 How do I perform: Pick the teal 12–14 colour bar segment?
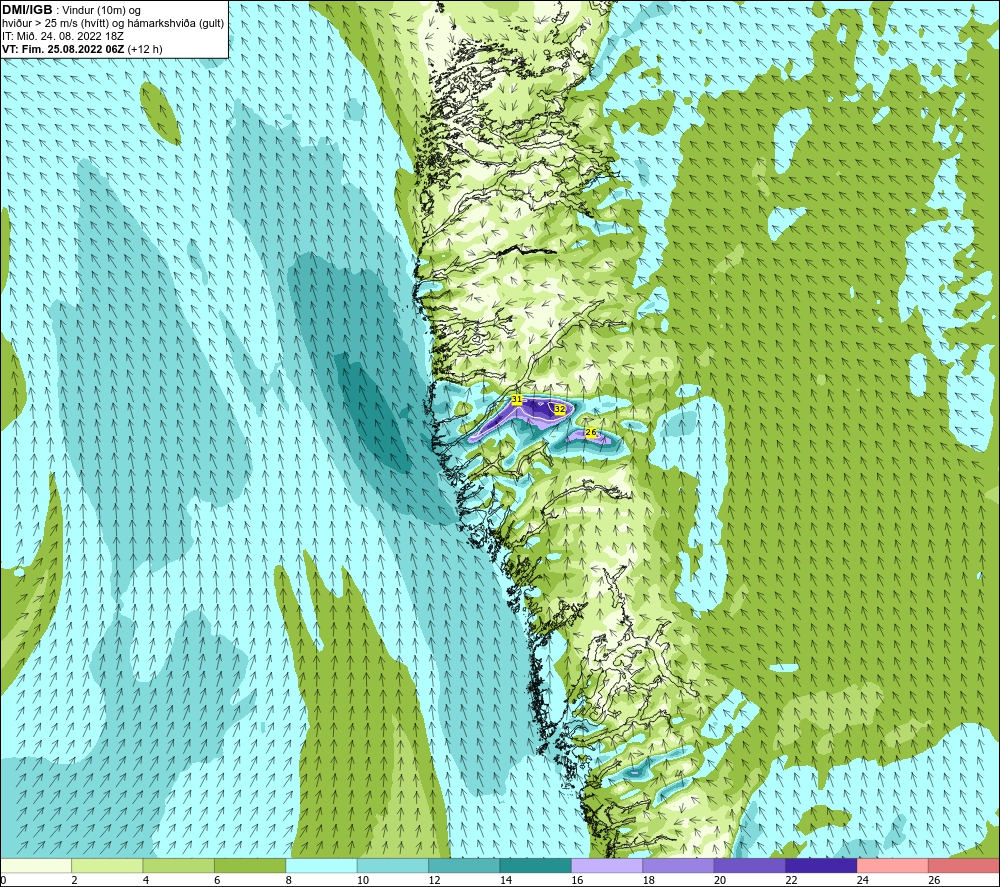click(464, 866)
